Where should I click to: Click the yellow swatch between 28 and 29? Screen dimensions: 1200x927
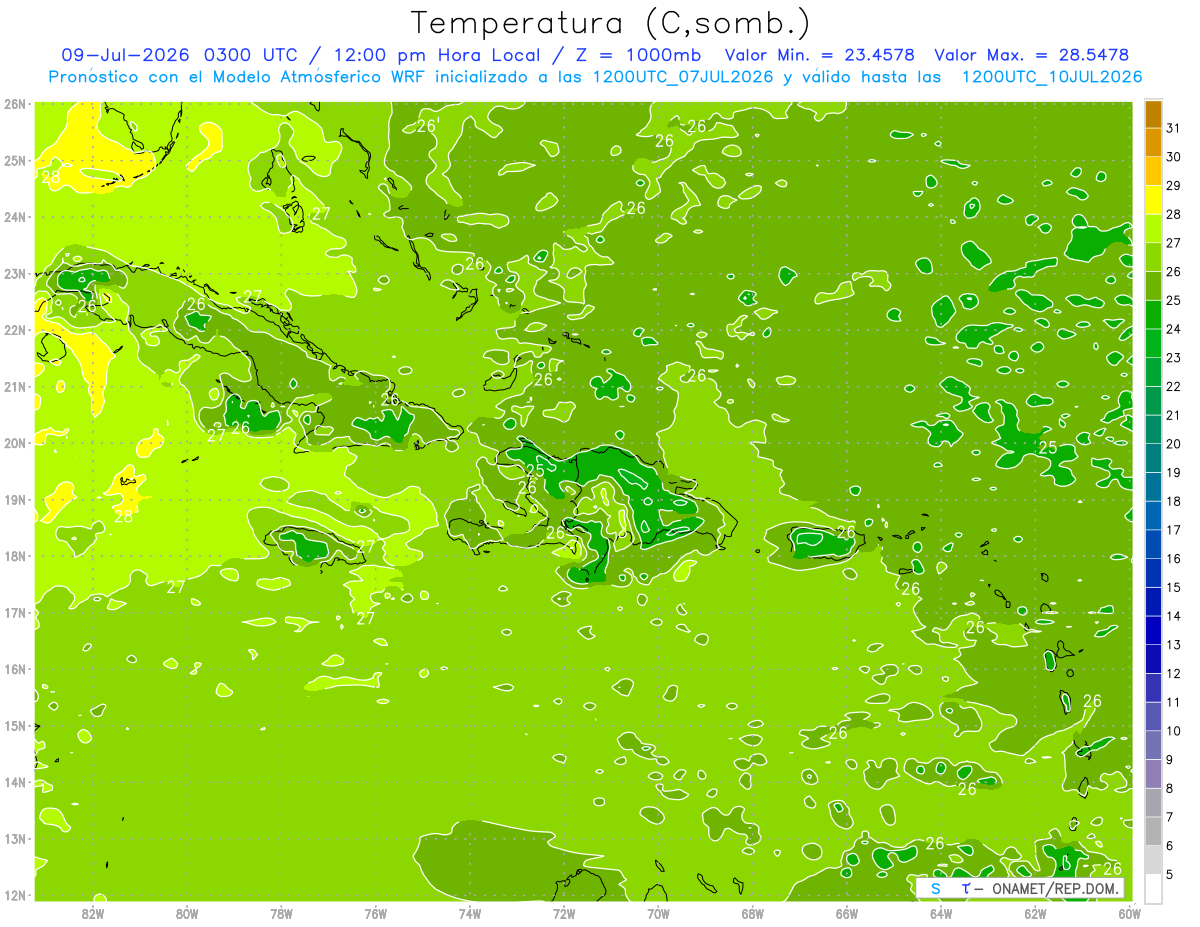point(1153,200)
